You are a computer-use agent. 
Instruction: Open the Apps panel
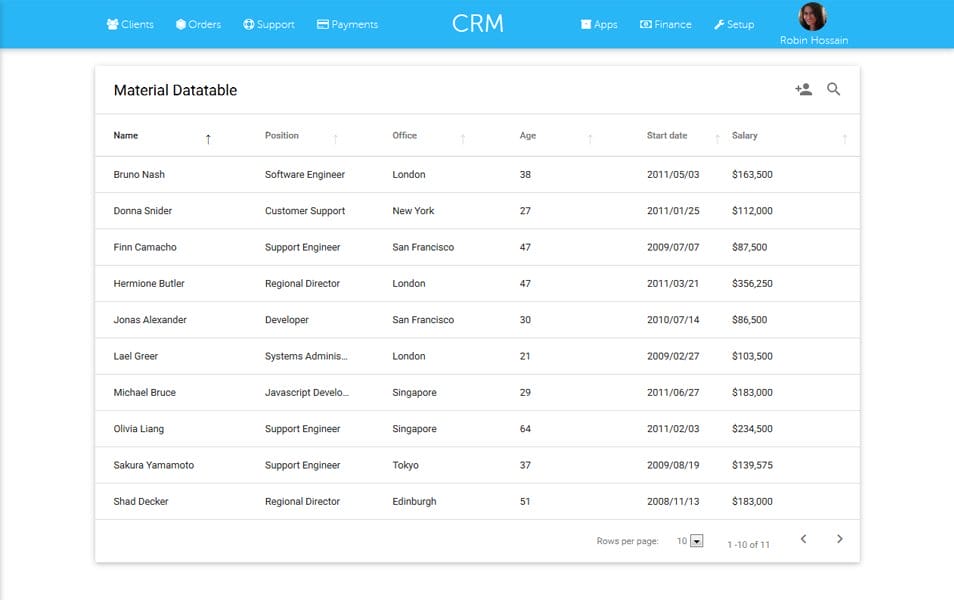(584, 24)
